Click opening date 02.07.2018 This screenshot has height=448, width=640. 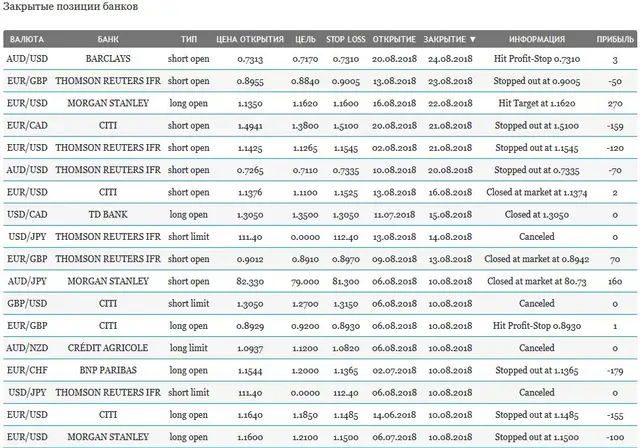394,370
